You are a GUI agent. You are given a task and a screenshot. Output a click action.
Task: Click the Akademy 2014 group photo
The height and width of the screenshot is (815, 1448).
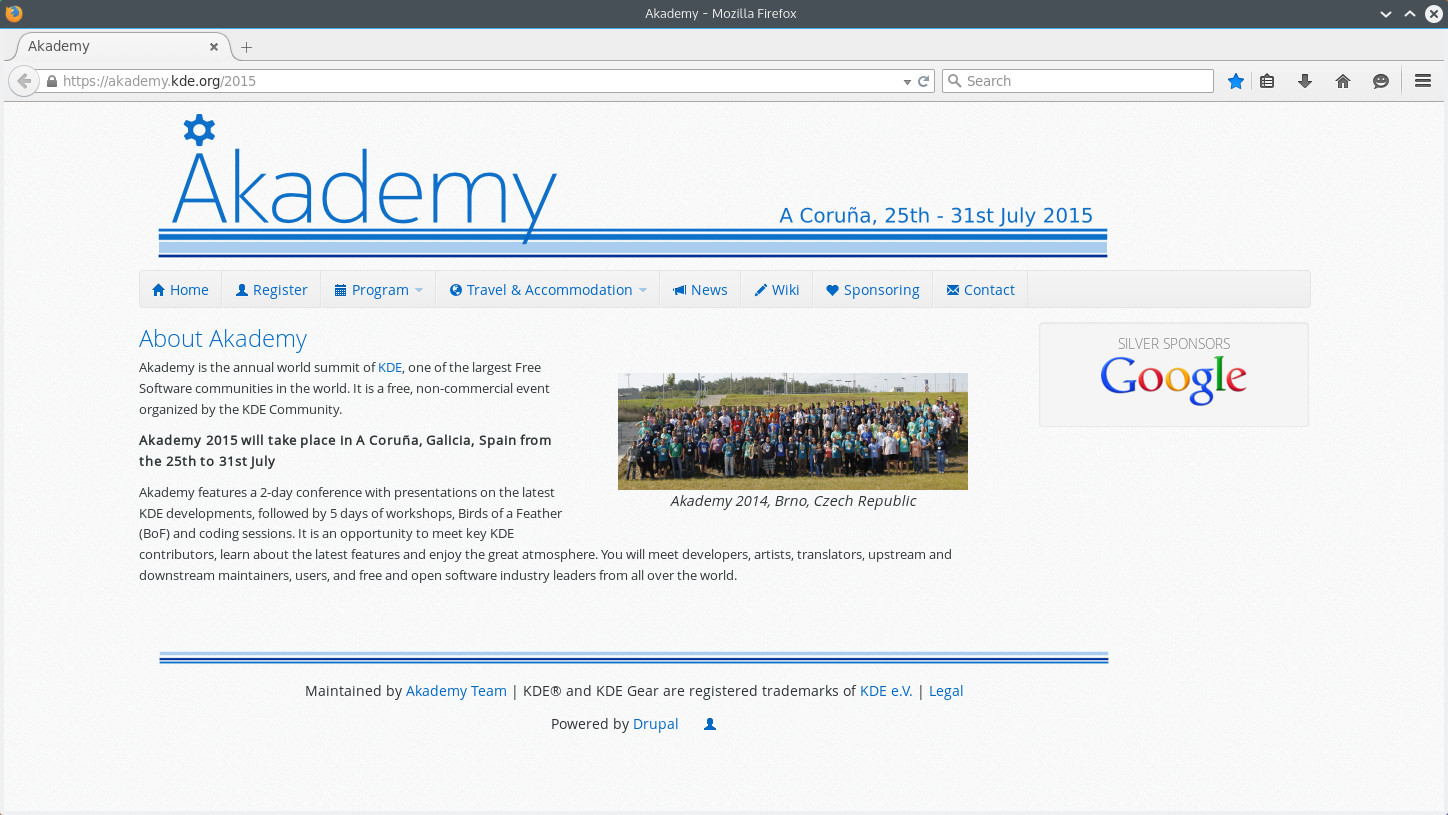tap(793, 431)
